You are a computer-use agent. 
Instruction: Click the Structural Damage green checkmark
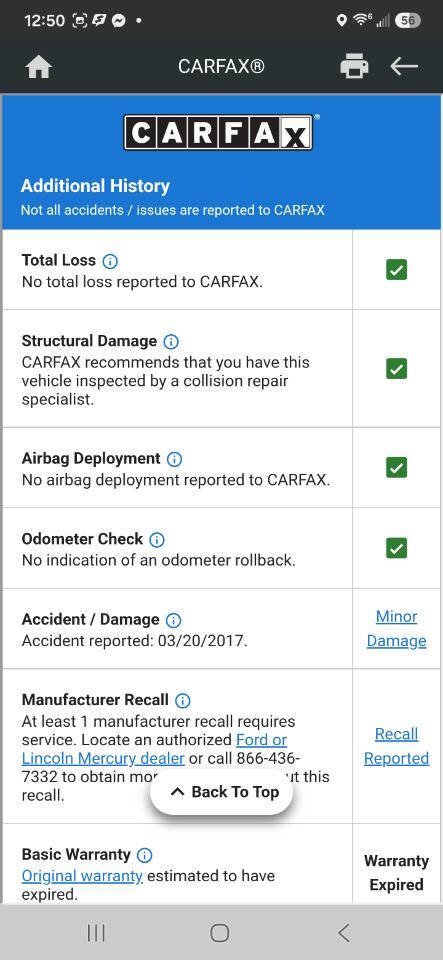[396, 369]
